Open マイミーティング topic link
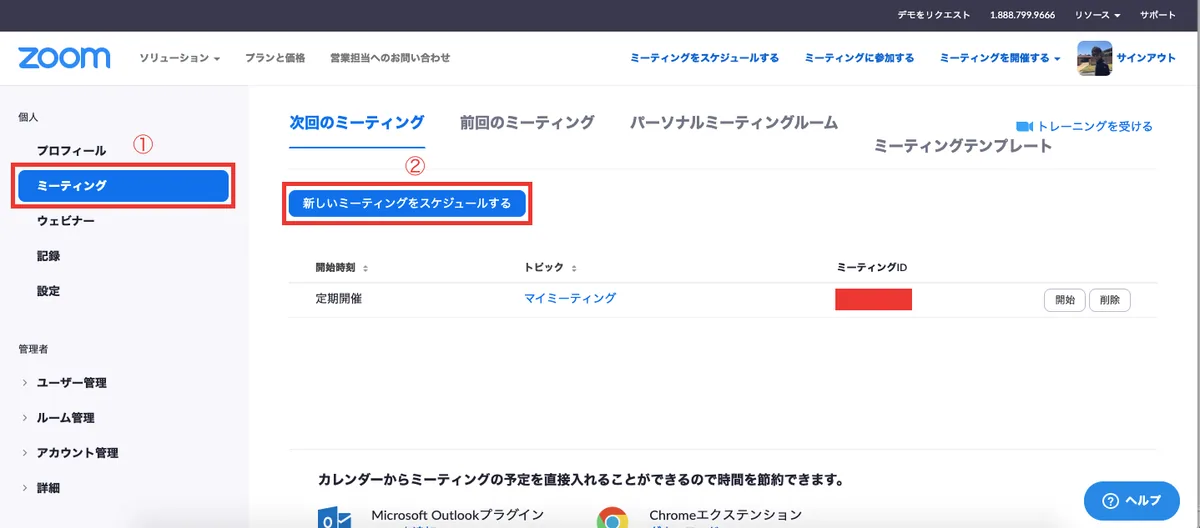1200x528 pixels. [x=570, y=298]
